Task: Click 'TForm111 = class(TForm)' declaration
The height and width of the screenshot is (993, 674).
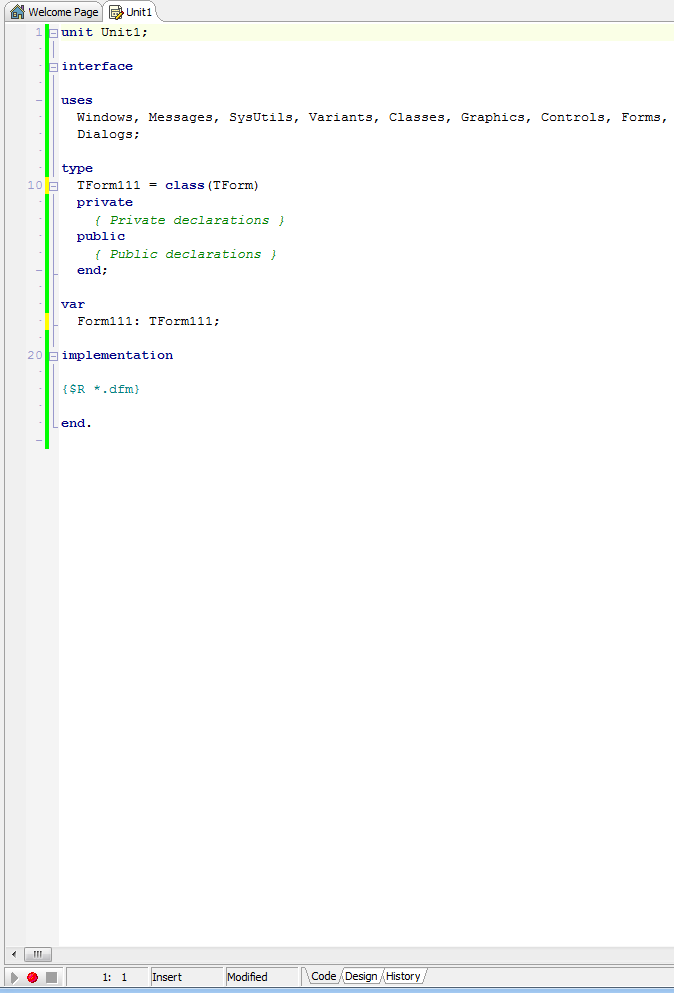Action: click(168, 186)
